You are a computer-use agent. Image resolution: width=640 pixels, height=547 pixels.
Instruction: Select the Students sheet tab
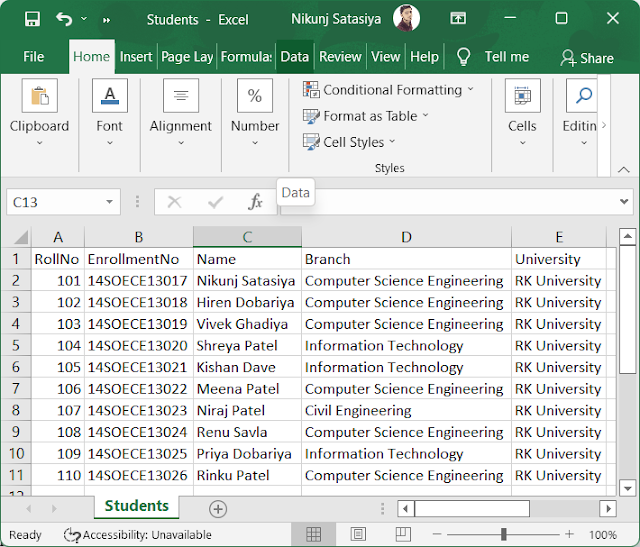(x=136, y=506)
